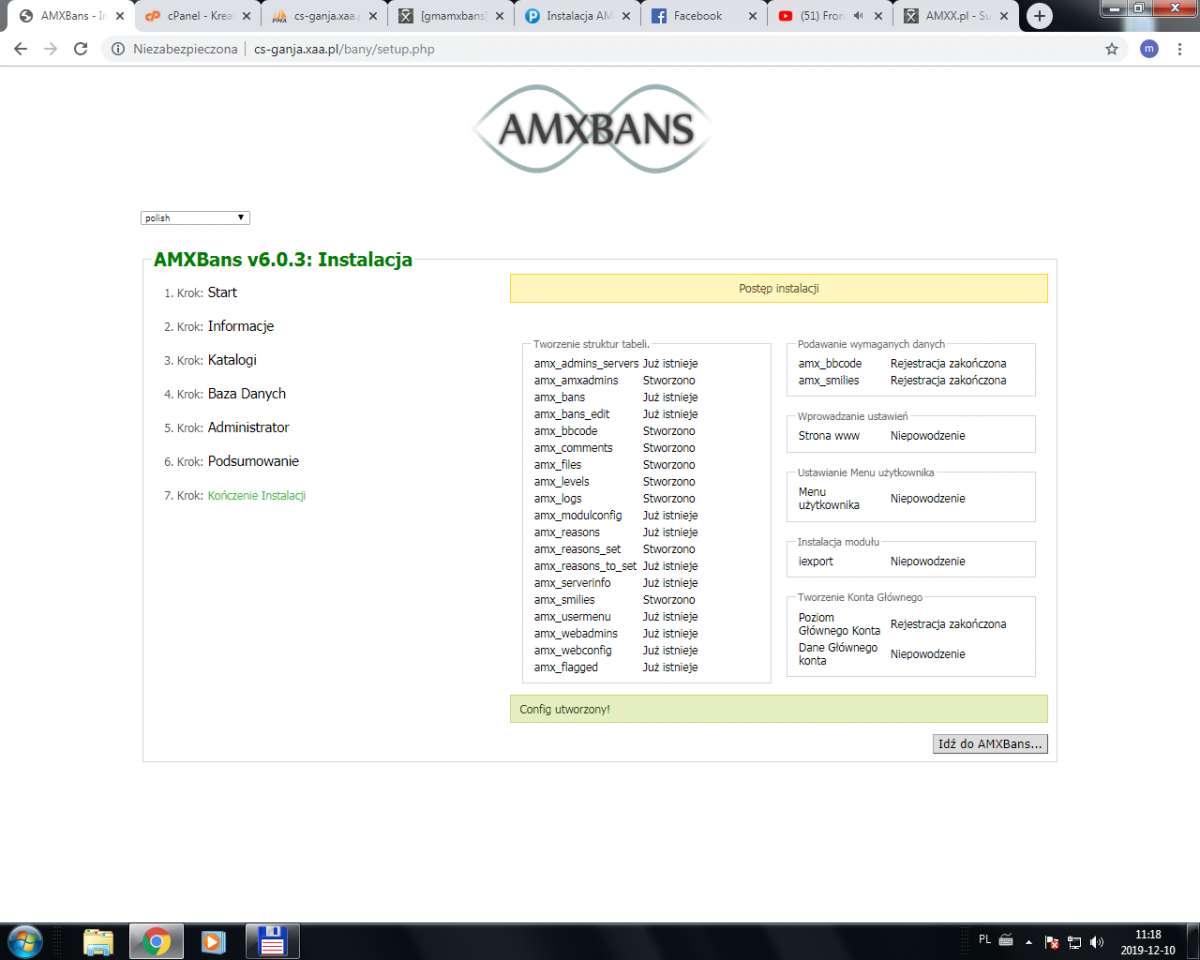Open the polish language dropdown

195,217
